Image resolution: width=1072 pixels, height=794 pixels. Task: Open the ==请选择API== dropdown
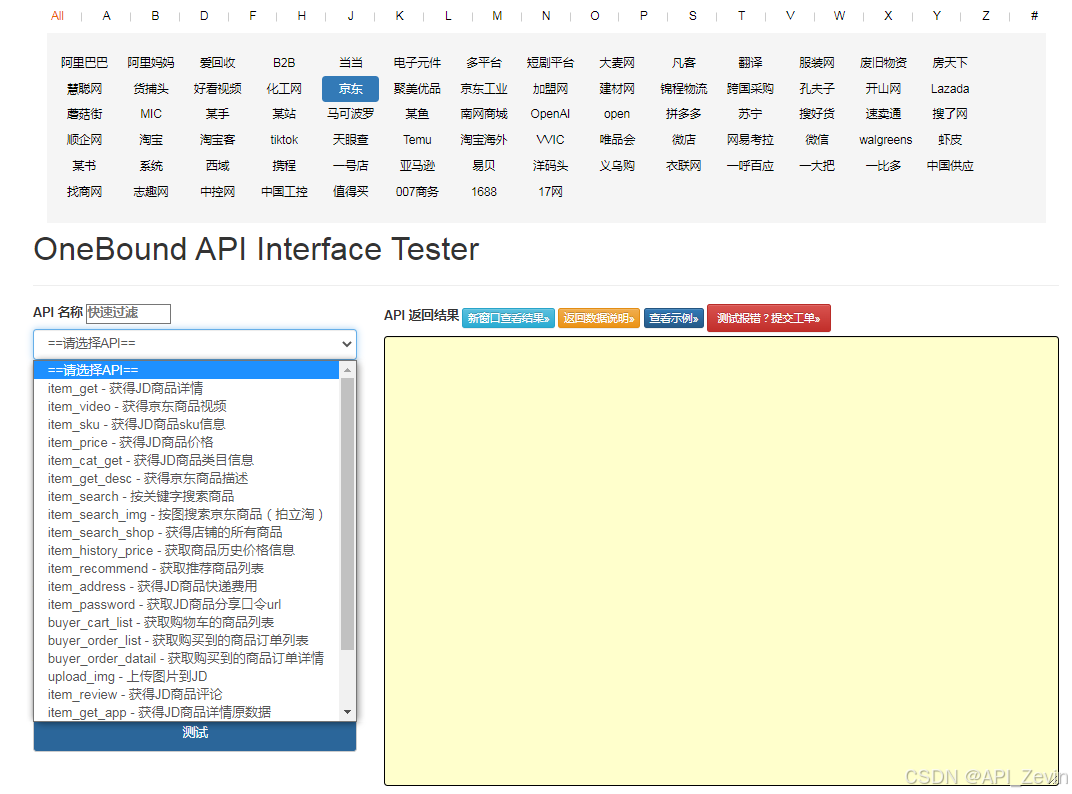point(195,343)
